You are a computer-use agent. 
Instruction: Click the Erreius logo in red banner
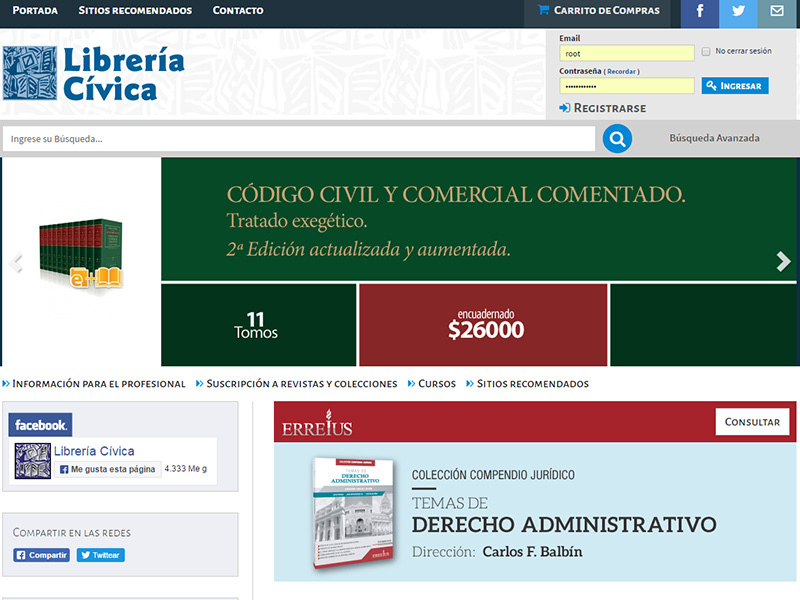click(x=317, y=423)
